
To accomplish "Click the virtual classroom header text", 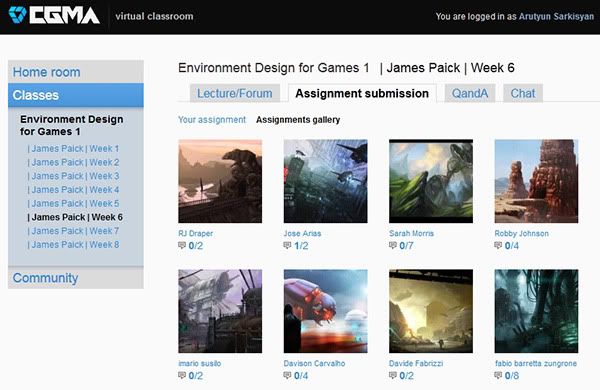I will pyautogui.click(x=154, y=16).
